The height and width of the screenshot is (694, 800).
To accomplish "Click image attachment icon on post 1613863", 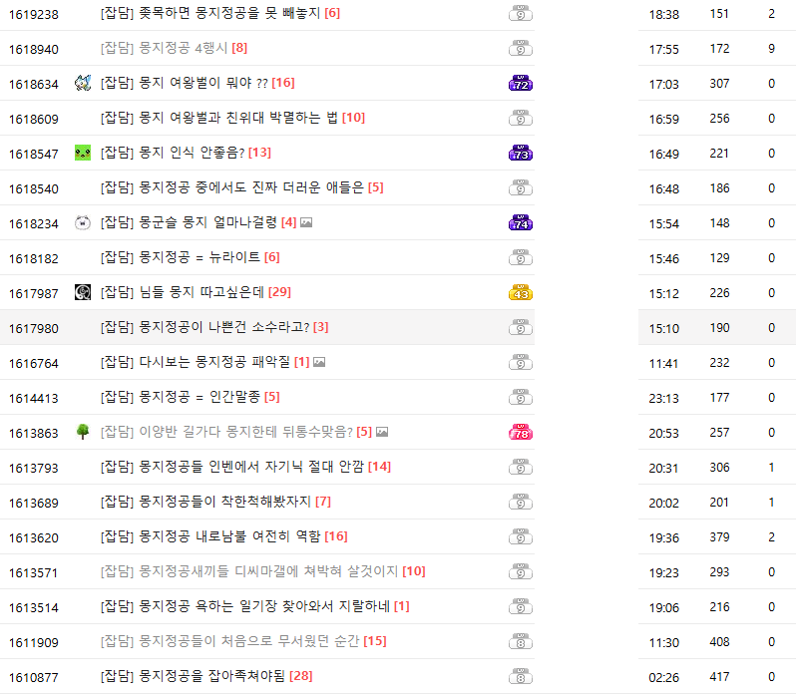I will 382,432.
